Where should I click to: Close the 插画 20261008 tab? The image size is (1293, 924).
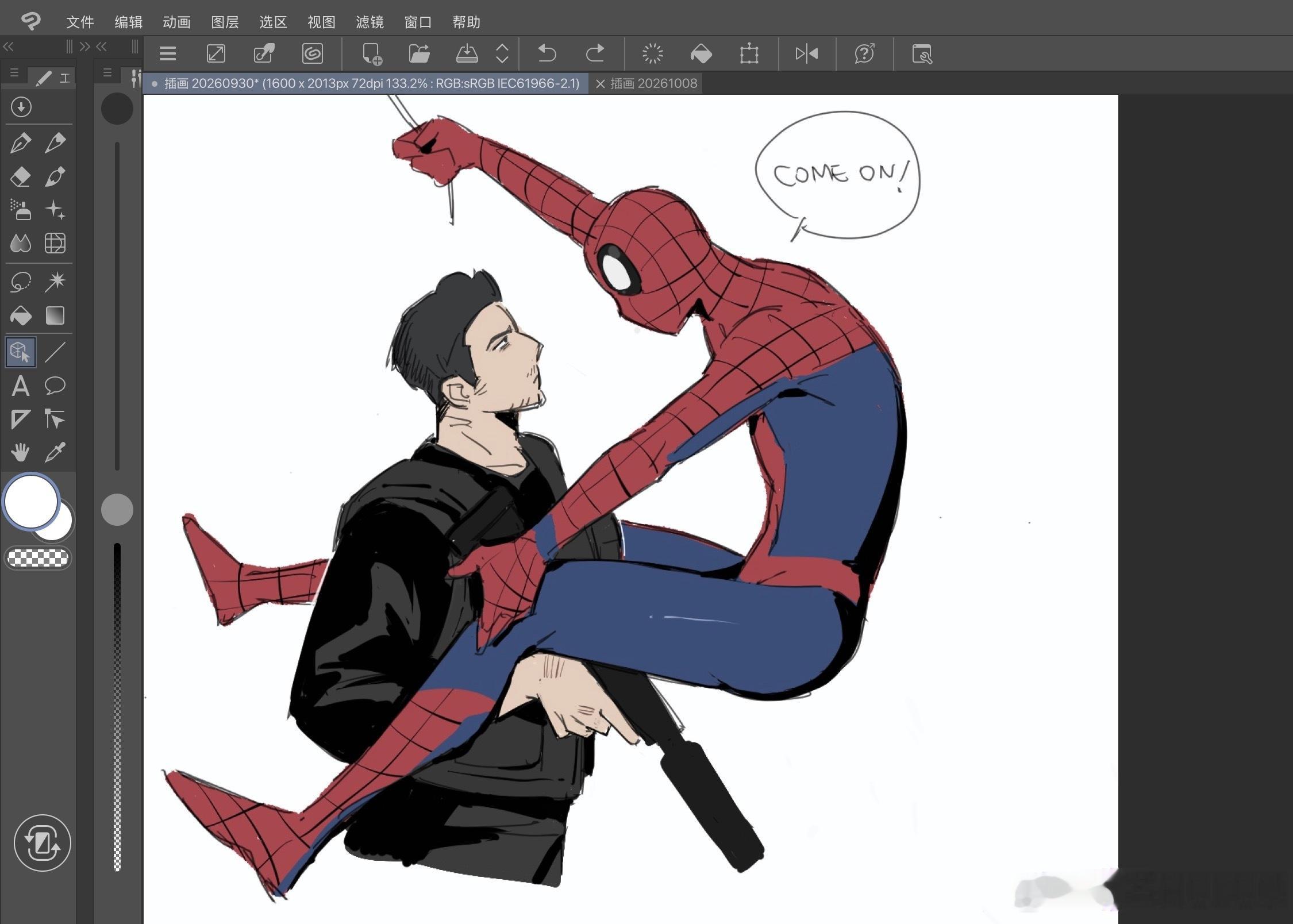point(600,84)
